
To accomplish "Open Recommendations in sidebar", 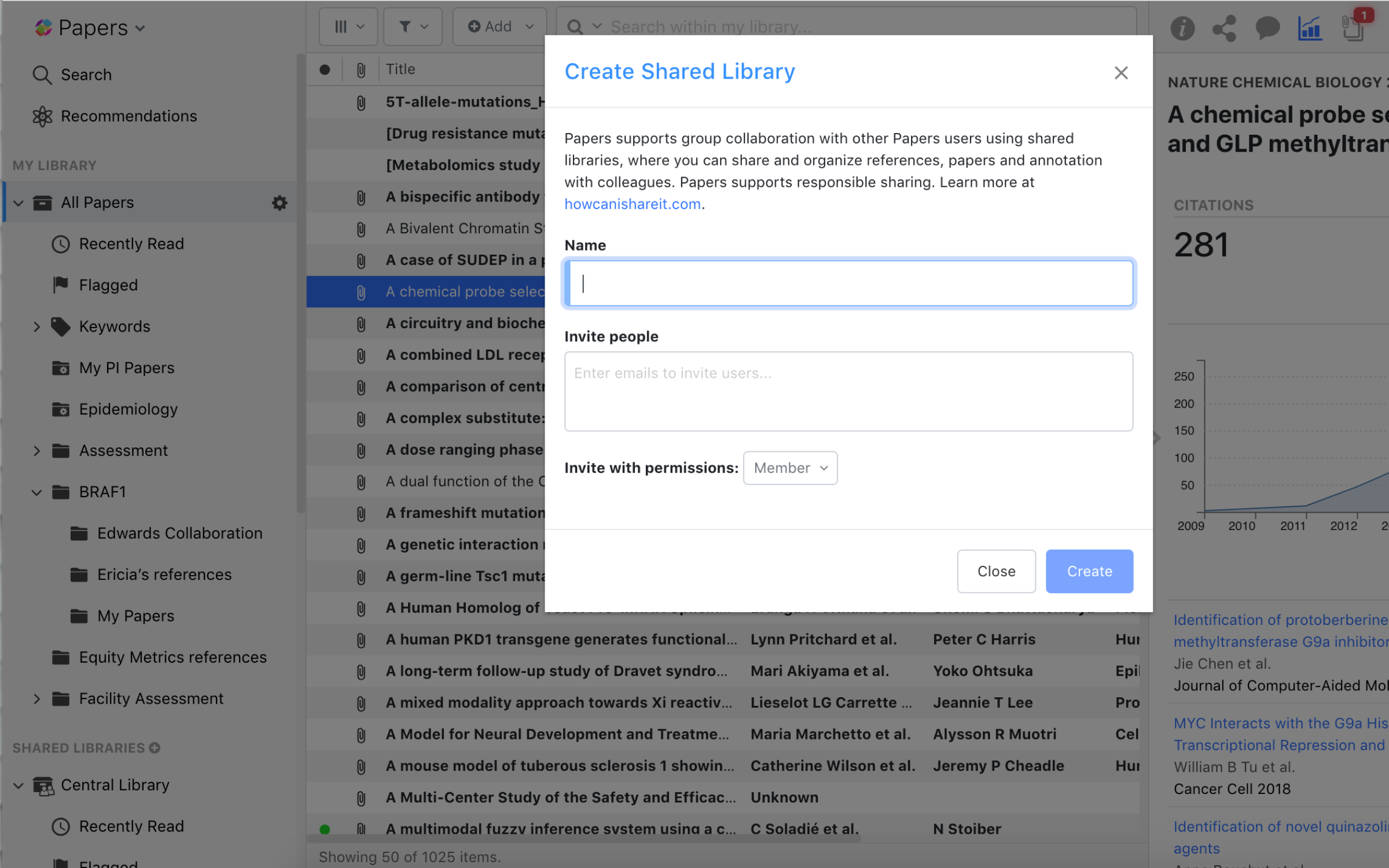I will click(128, 116).
